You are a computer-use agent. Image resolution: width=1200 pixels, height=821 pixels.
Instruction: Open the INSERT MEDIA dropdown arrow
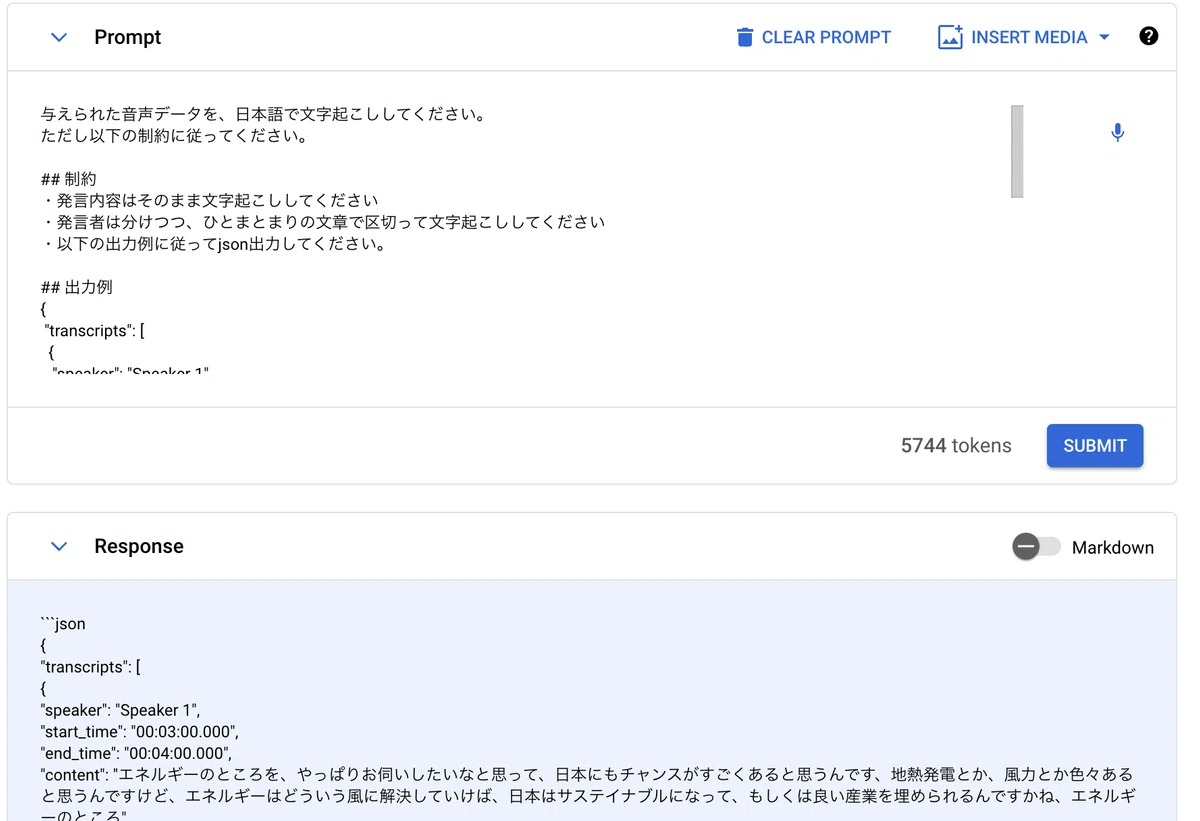(x=1104, y=37)
